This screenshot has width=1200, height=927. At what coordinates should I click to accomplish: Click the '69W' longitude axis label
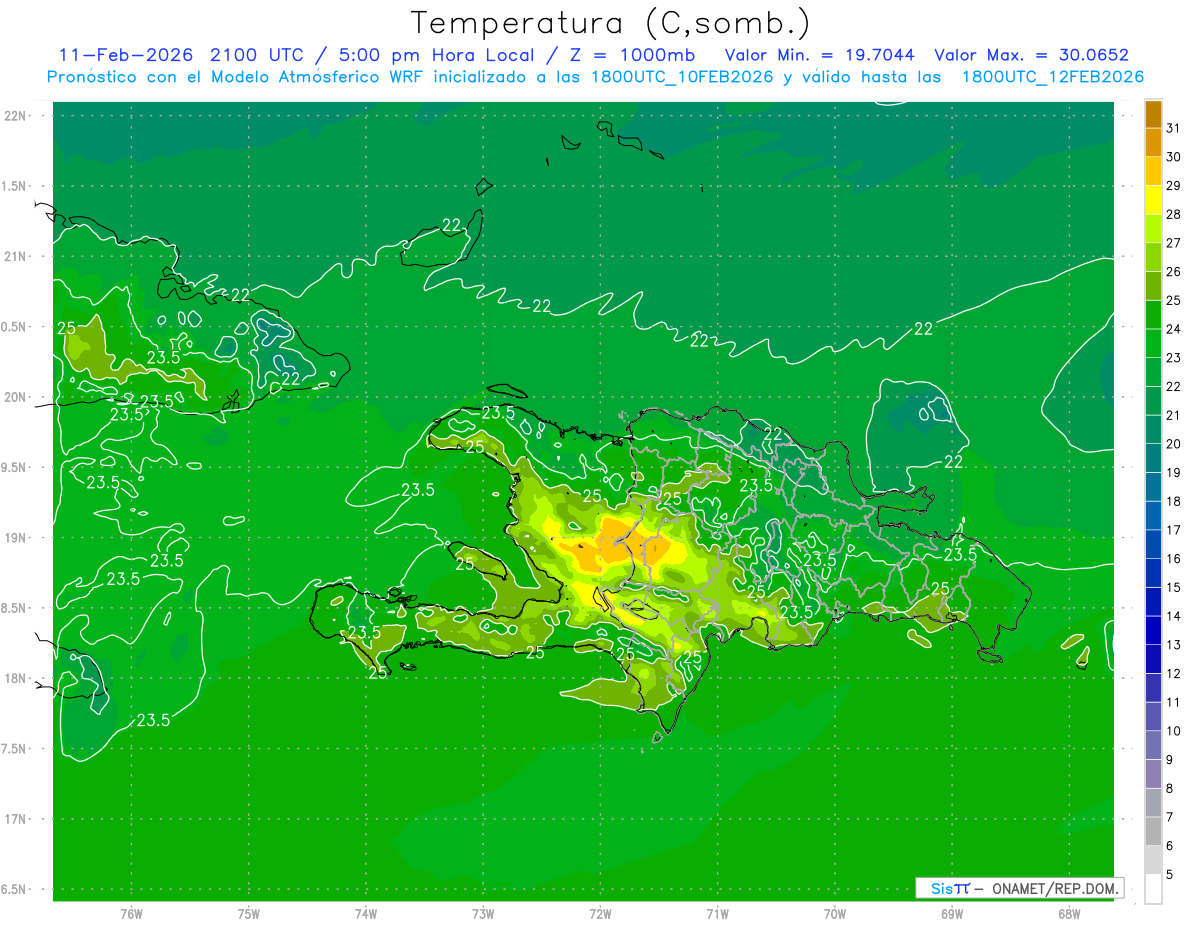coord(952,913)
